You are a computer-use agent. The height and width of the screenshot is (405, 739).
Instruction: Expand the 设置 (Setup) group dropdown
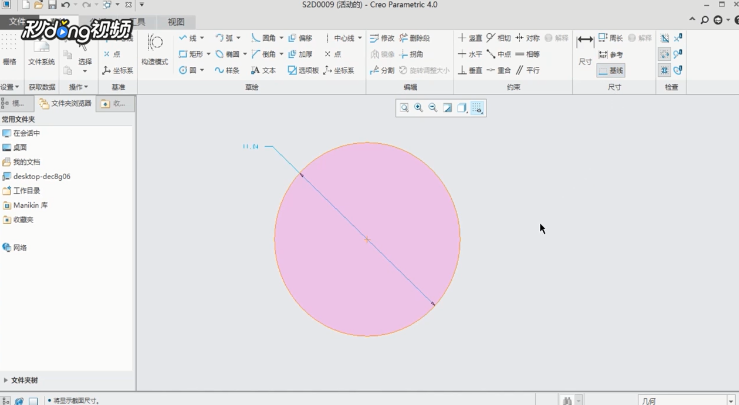10,87
